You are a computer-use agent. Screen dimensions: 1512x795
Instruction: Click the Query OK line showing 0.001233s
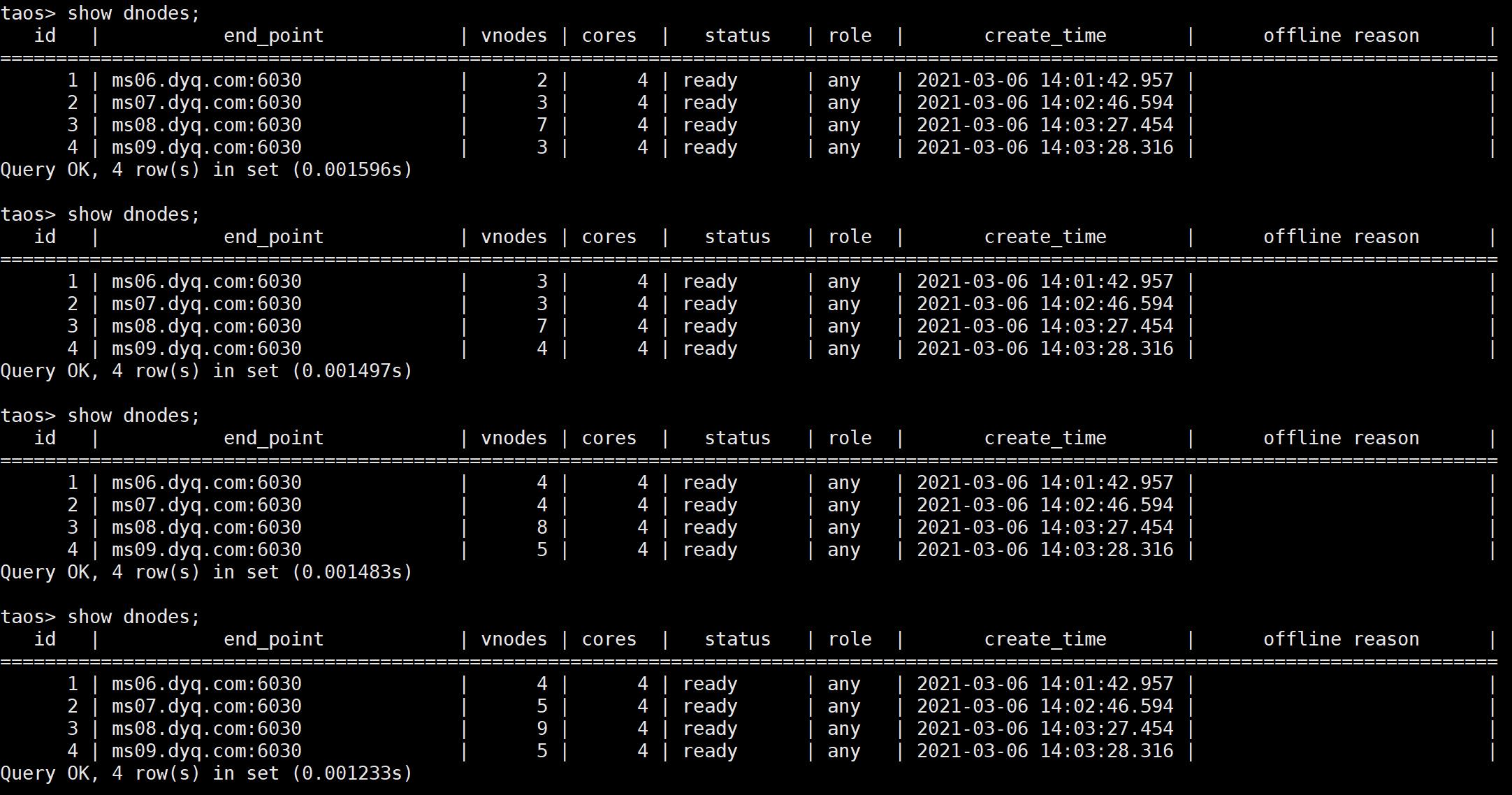206,773
